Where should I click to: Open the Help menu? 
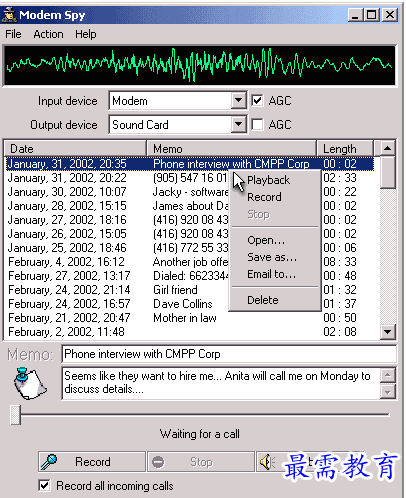click(x=86, y=34)
